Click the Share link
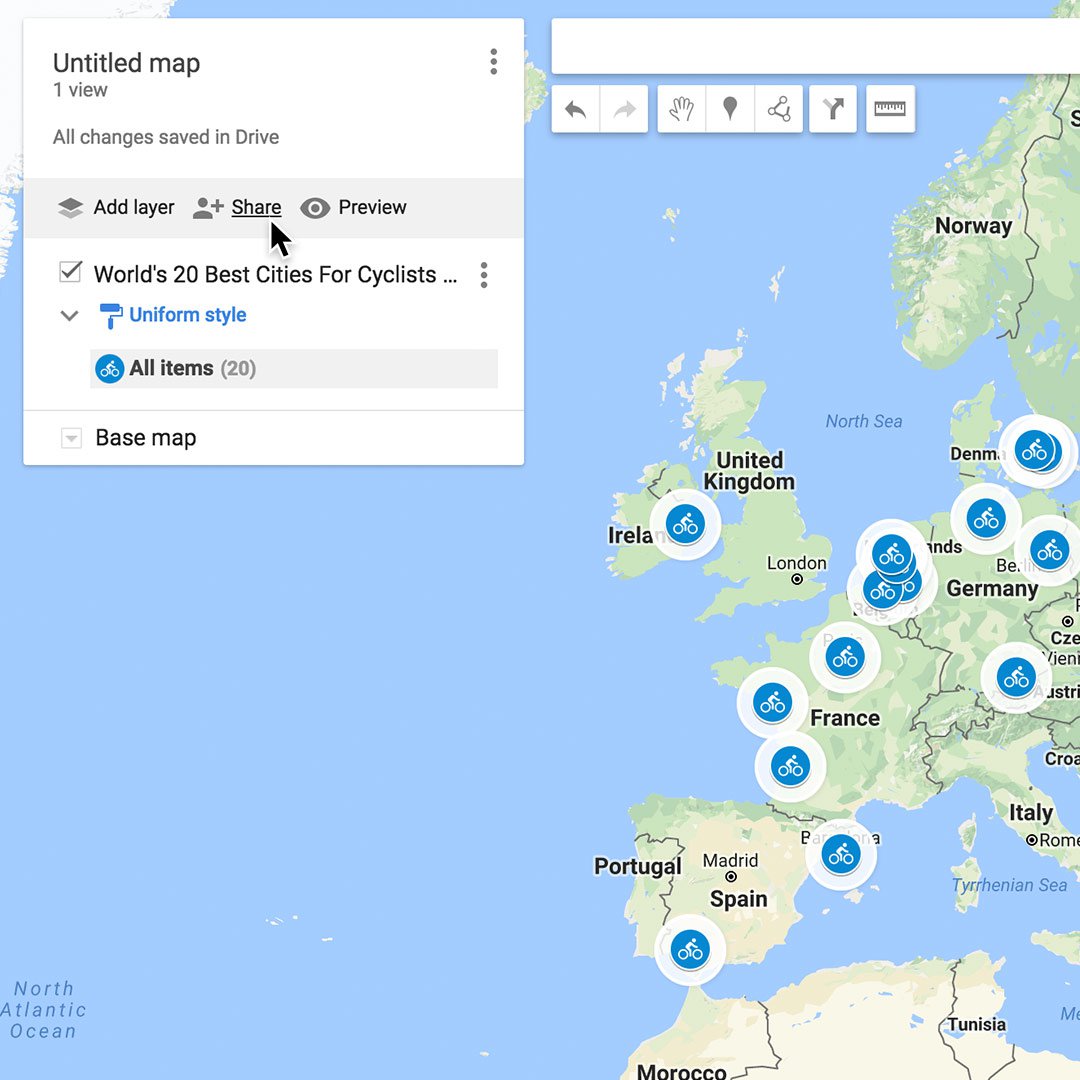1080x1080 pixels. coord(256,207)
